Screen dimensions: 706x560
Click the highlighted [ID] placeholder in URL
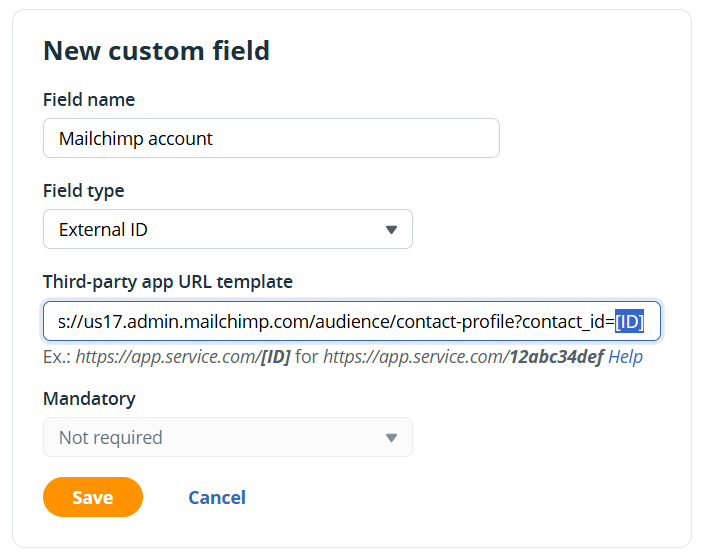coord(629,321)
